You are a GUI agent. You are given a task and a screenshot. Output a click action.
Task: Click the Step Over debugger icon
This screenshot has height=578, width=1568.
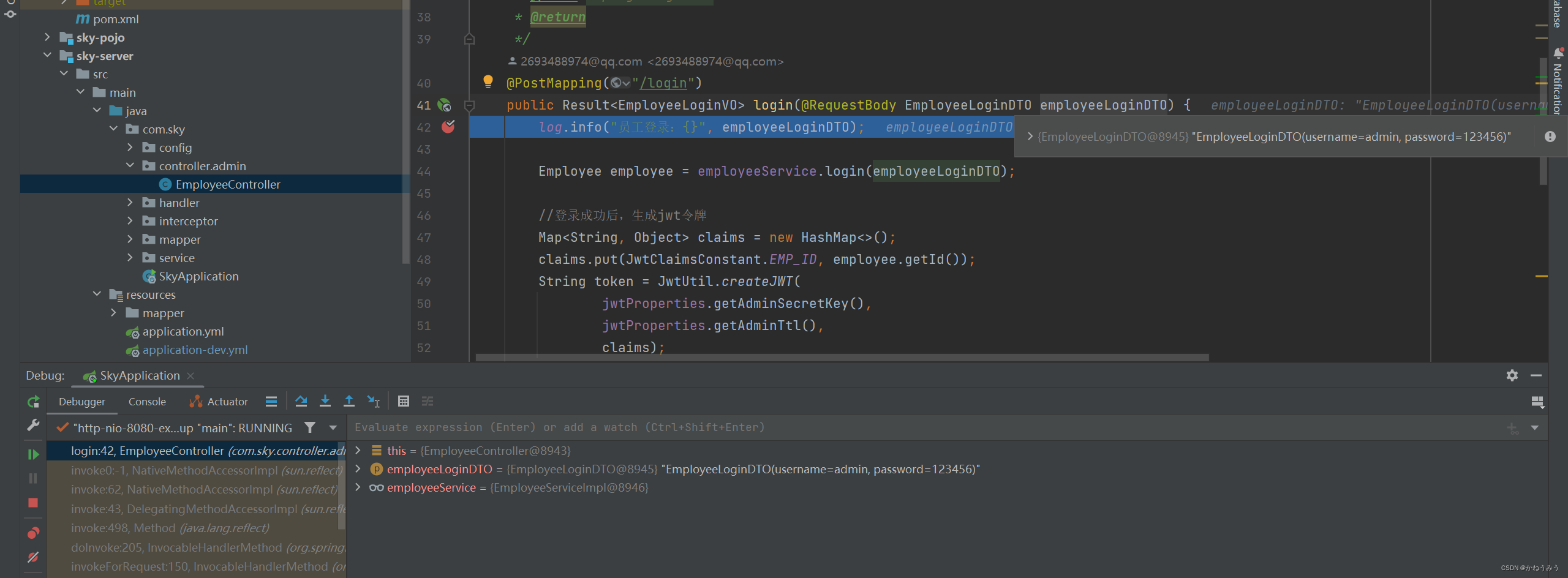click(x=301, y=401)
